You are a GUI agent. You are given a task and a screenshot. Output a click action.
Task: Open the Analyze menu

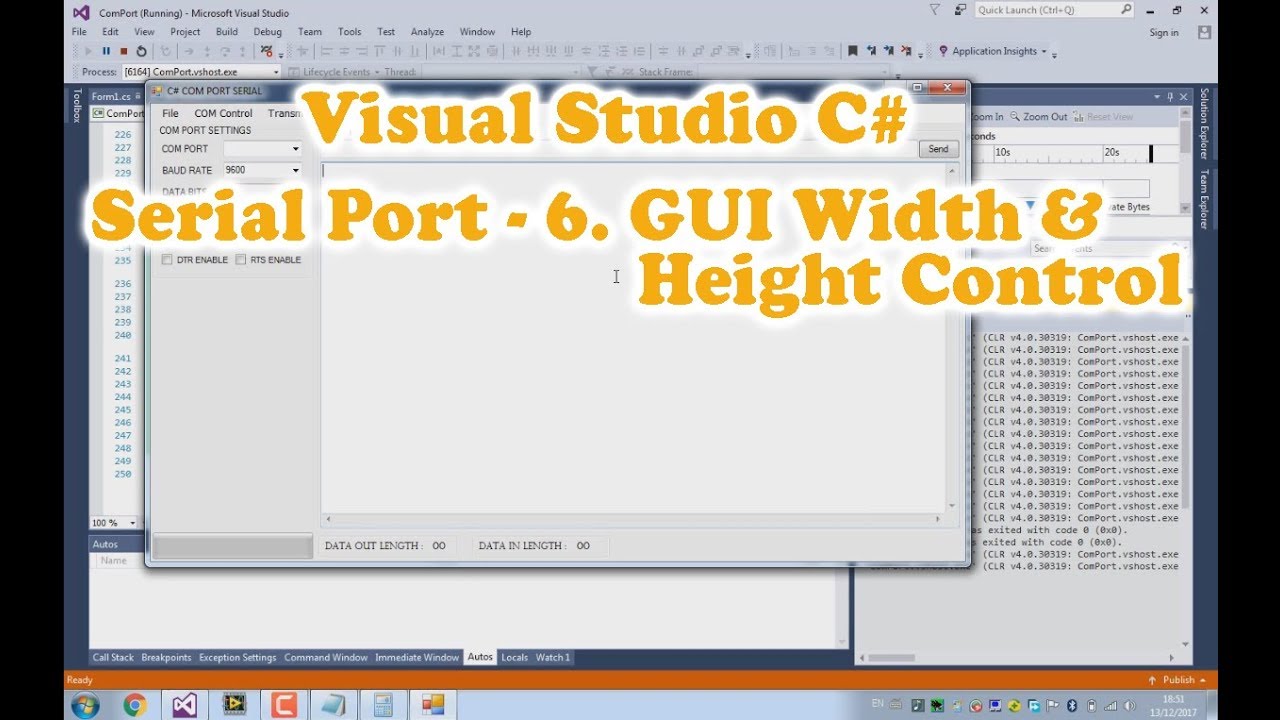pyautogui.click(x=427, y=32)
